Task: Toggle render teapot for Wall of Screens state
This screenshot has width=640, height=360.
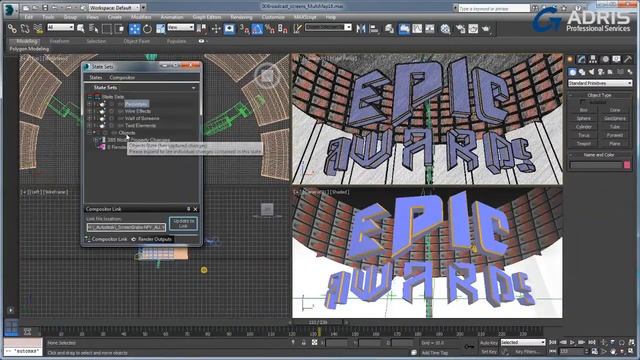Action: [x=102, y=118]
